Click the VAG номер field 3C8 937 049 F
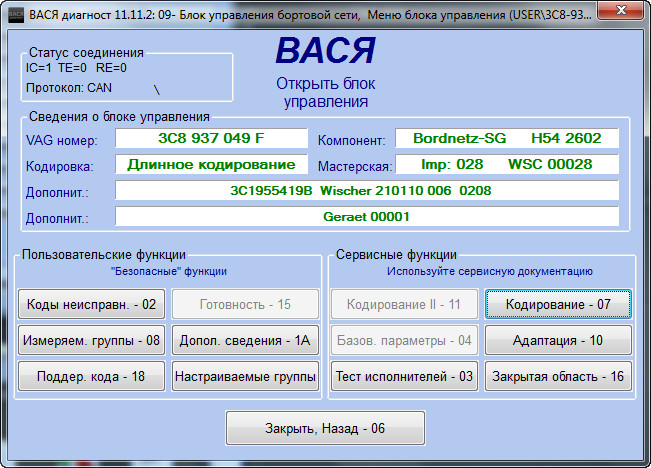The height and width of the screenshot is (468, 651). point(211,138)
